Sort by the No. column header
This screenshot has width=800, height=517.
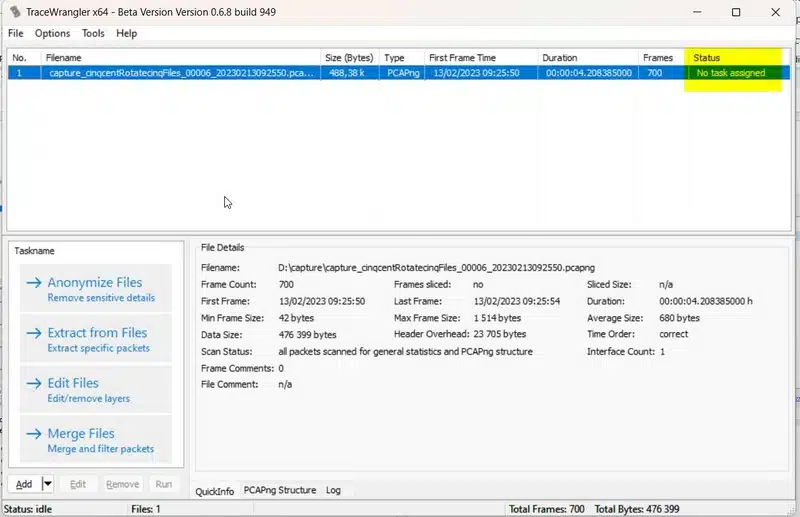click(x=23, y=58)
